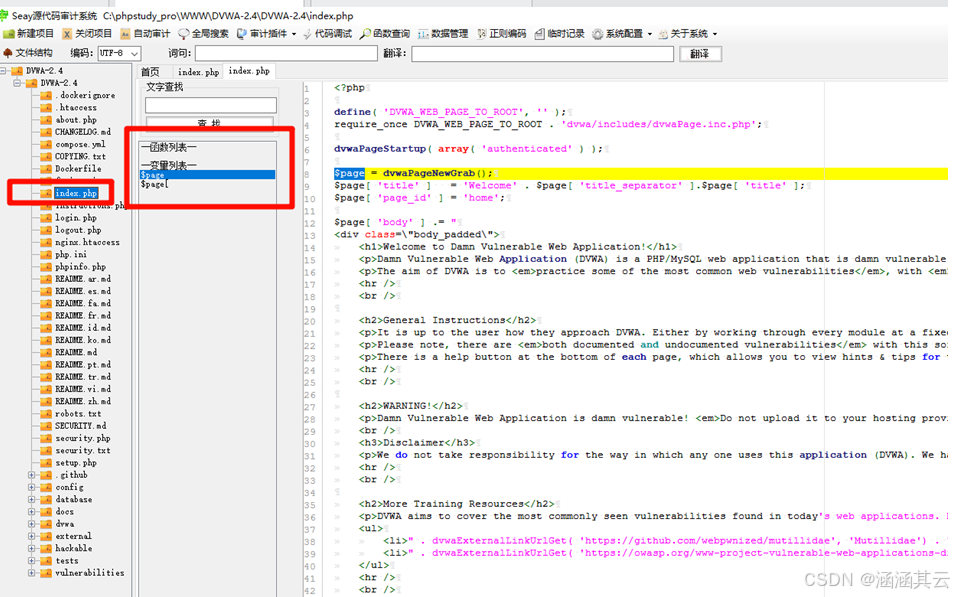This screenshot has width=954, height=597.
Task: Select highlighted $page variable entry
Action: pos(207,175)
